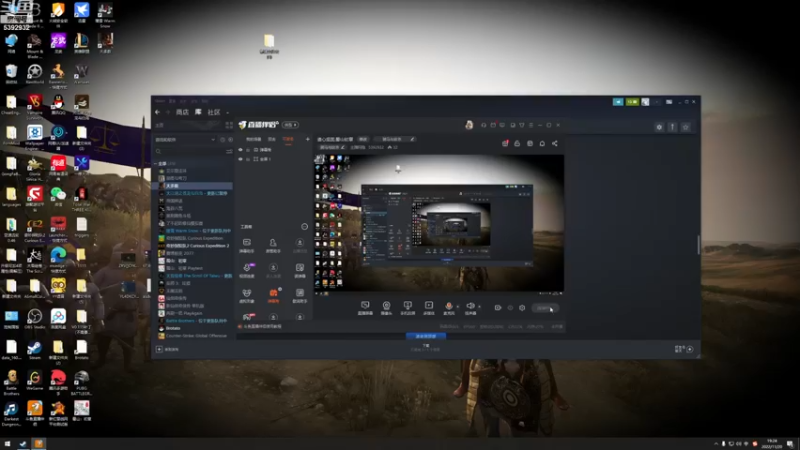This screenshot has width=800, height=450.
Task: Open the version pill dropdown beside Douyu logo
Action: (290, 125)
